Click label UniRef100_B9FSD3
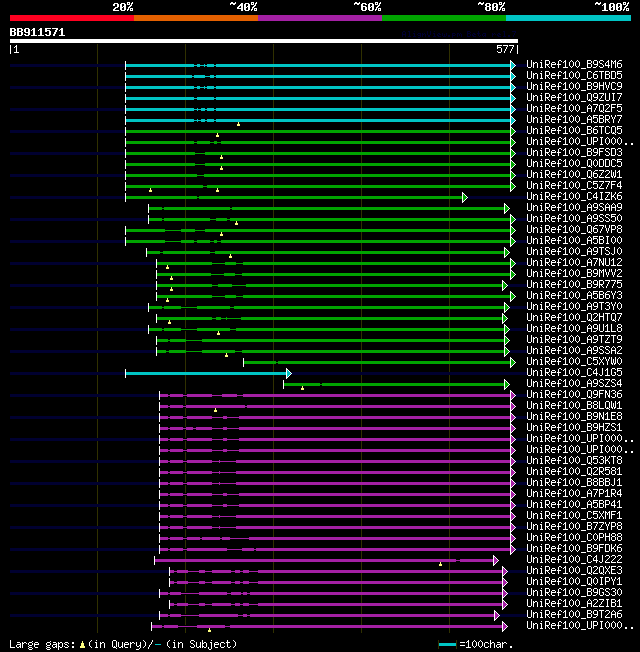The width and height of the screenshot is (640, 652). coord(574,153)
